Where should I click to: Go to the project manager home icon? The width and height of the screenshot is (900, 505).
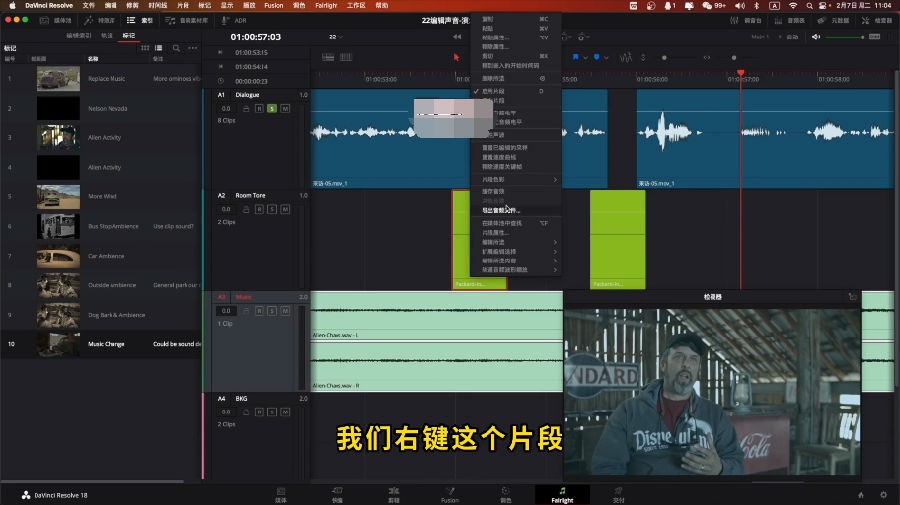pyautogui.click(x=860, y=495)
